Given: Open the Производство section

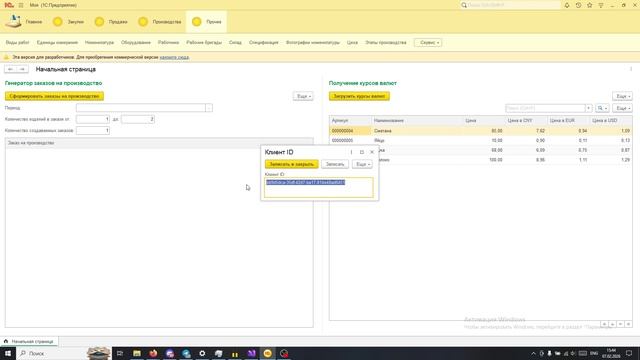Looking at the screenshot, I should [x=160, y=22].
